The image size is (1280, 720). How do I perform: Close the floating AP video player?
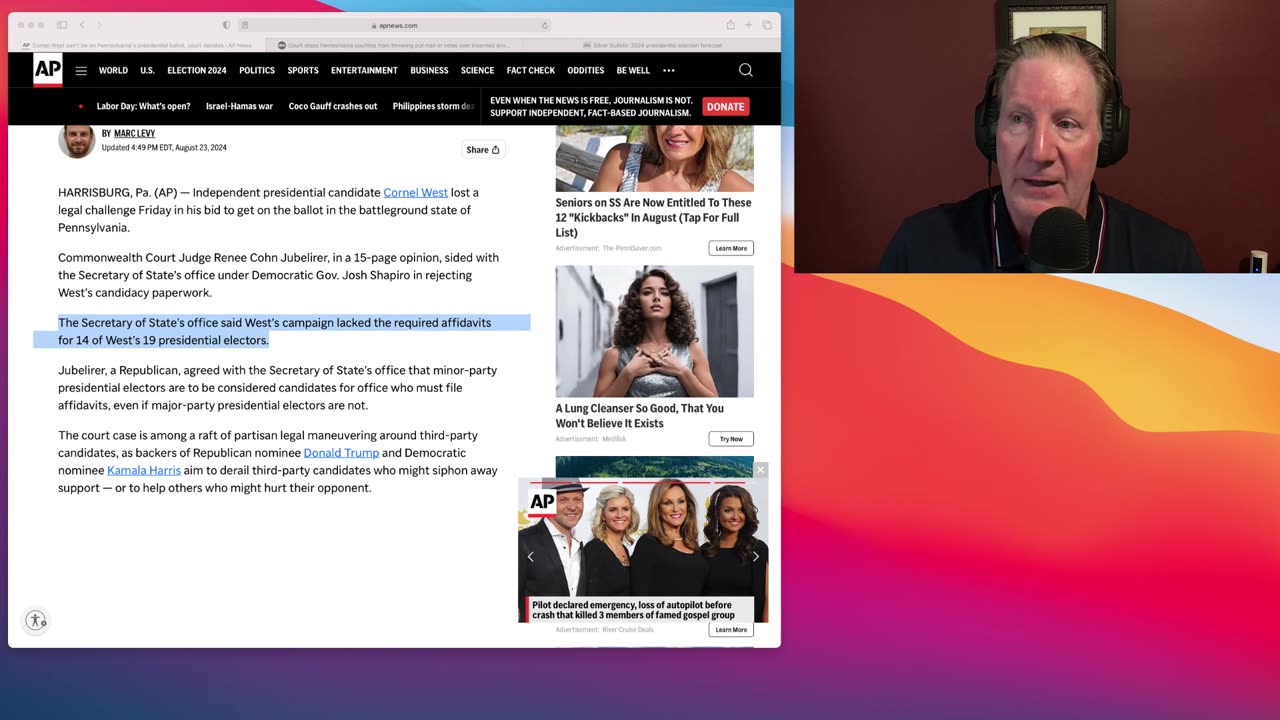[760, 470]
